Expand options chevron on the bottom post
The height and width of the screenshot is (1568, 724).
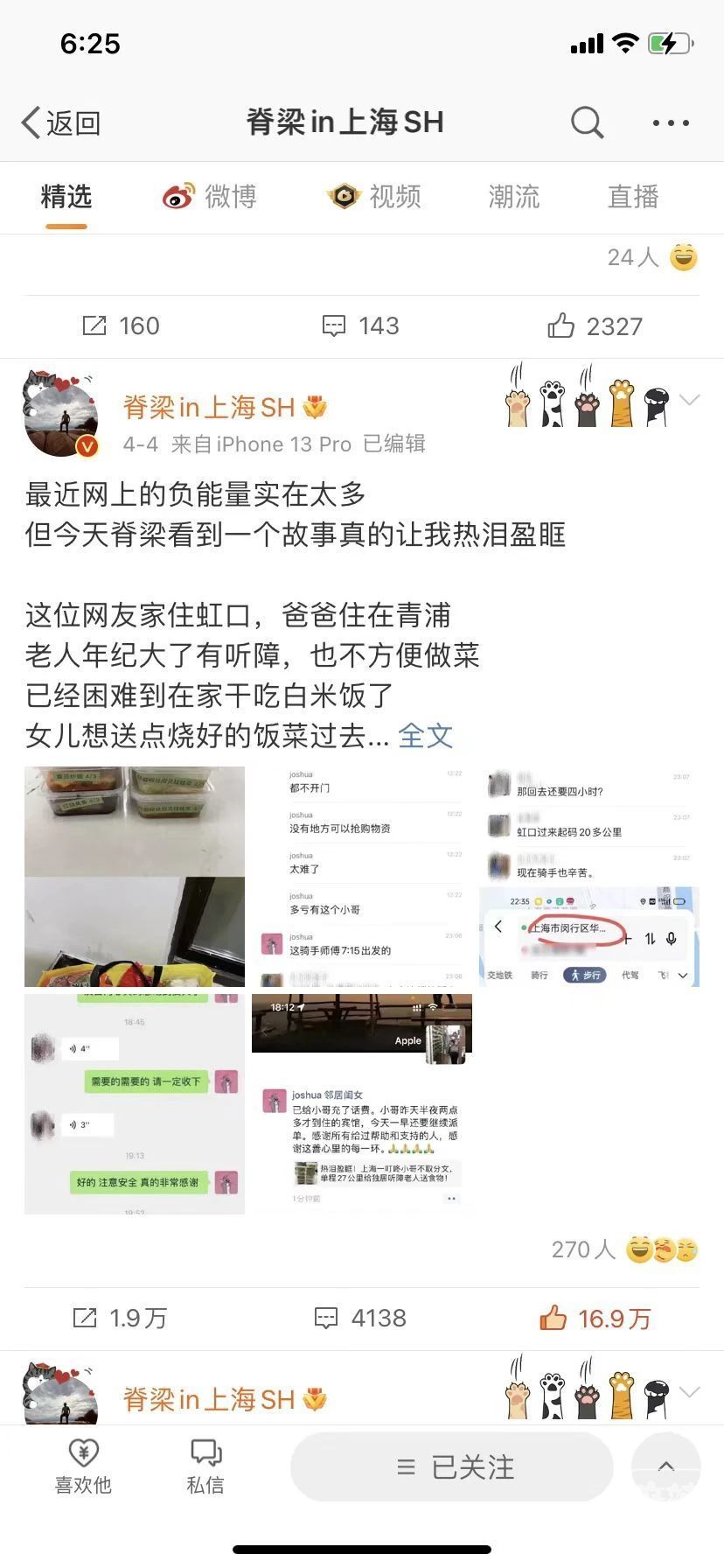[689, 1392]
